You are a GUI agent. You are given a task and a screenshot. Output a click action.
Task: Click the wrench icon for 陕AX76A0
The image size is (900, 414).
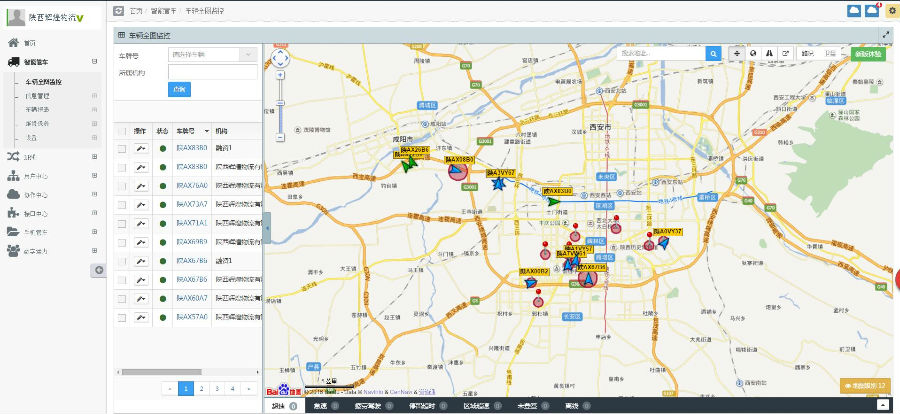(141, 186)
